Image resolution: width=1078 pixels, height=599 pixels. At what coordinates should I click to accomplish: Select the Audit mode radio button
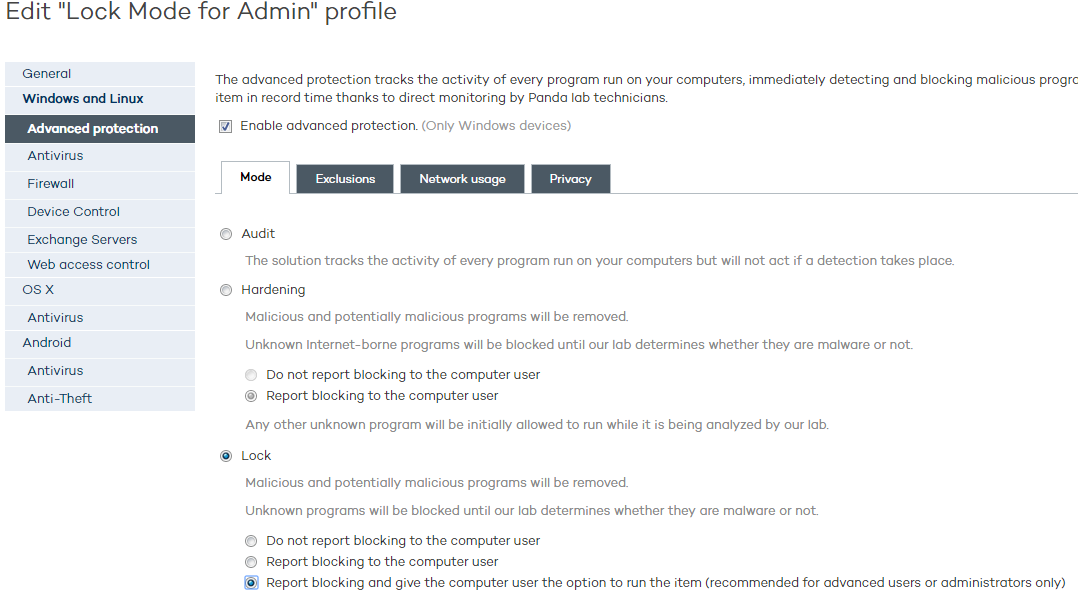(x=226, y=234)
